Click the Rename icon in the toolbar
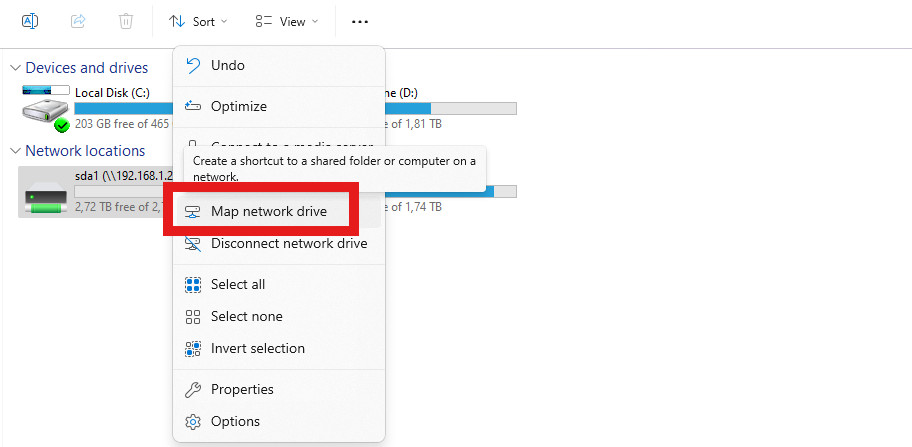Image resolution: width=912 pixels, height=447 pixels. point(30,22)
